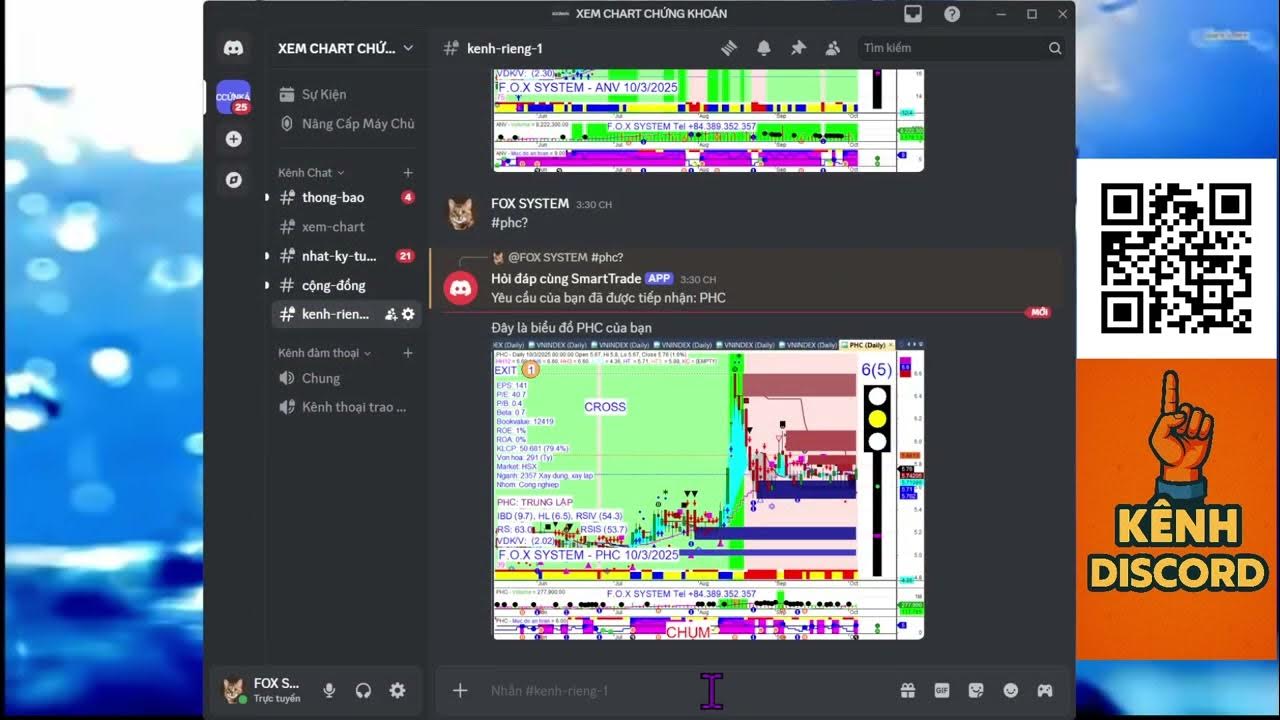This screenshot has width=1280, height=720.
Task: Open the PHC chart image
Action: point(709,489)
